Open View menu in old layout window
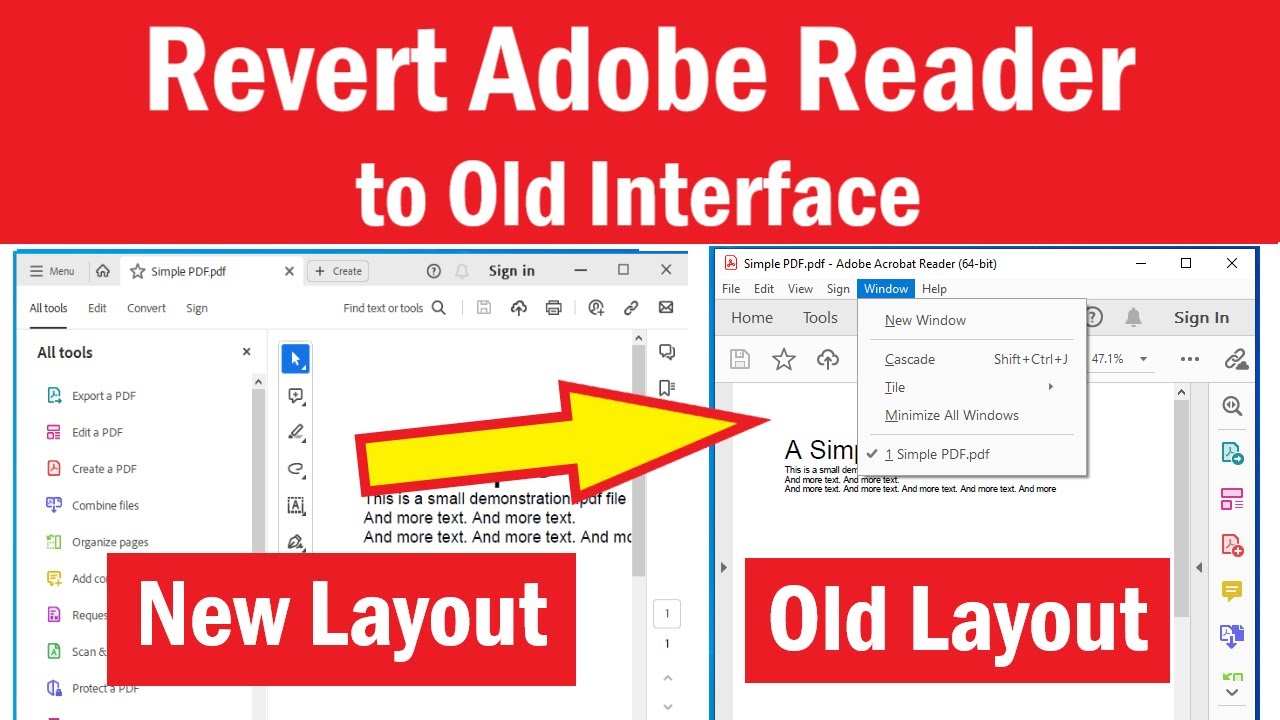1280x720 pixels. tap(800, 289)
